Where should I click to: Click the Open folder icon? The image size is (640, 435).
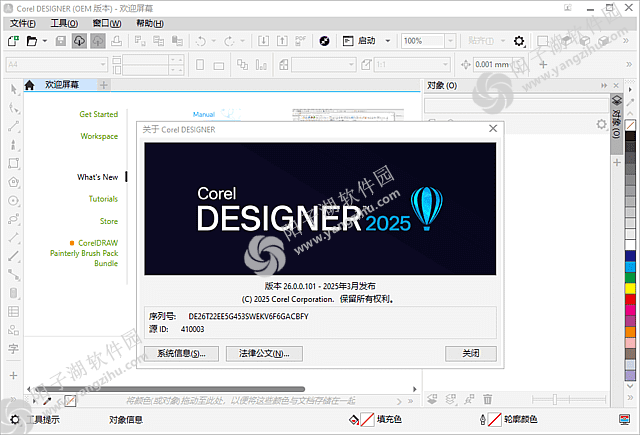point(32,41)
